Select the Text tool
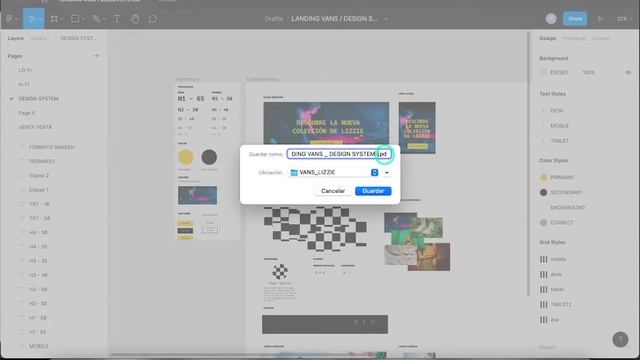This screenshot has width=640, height=360. click(x=117, y=19)
